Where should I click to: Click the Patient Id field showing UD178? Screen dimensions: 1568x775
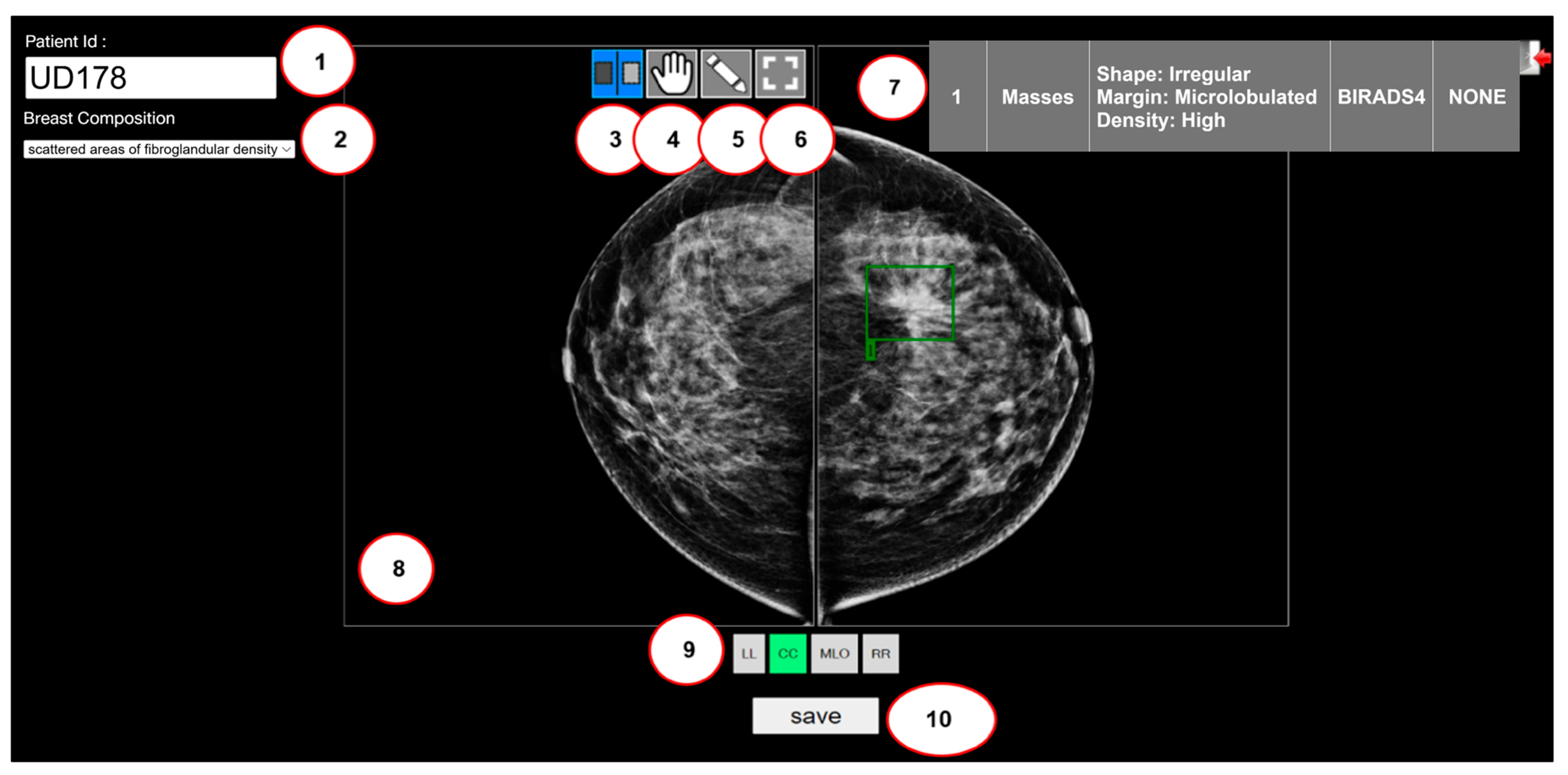point(150,78)
